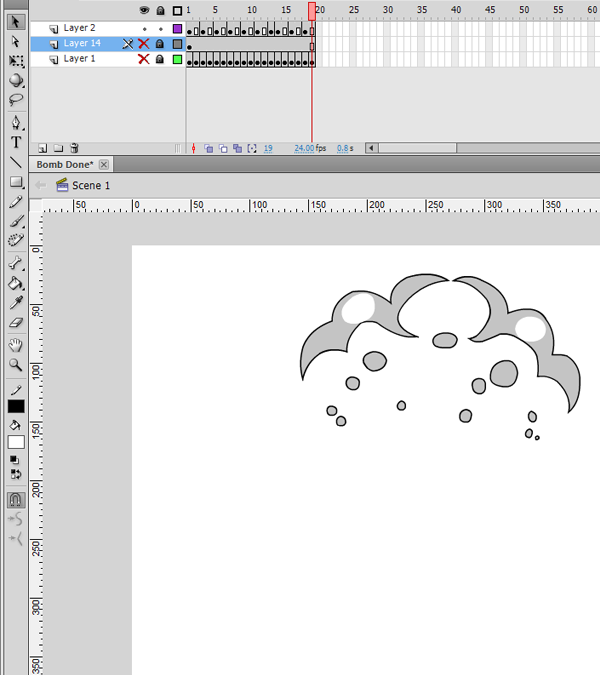Select the Zoom magnifier tool
The image size is (600, 675).
(x=16, y=365)
